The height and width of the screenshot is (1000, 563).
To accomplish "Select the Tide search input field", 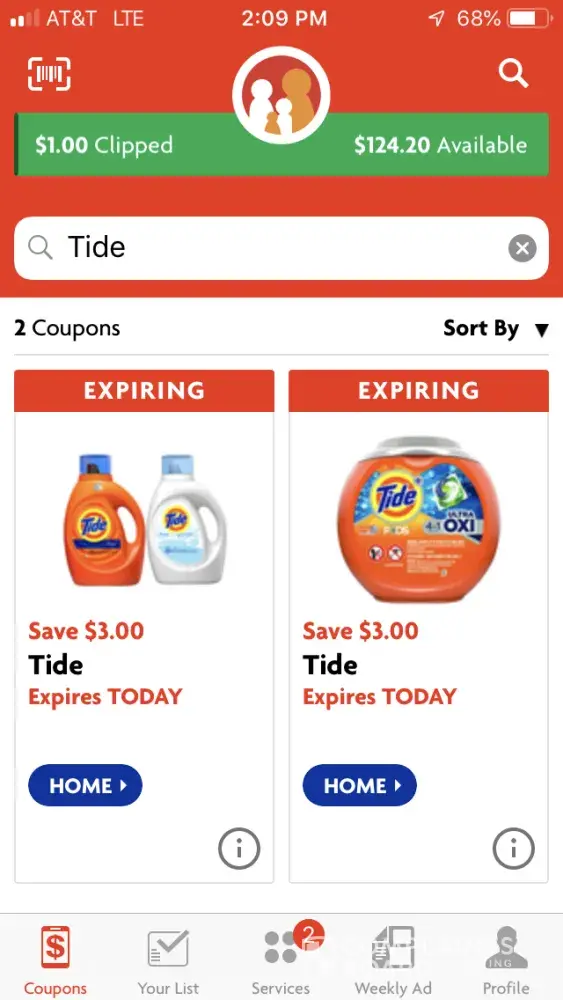I will (x=281, y=248).
